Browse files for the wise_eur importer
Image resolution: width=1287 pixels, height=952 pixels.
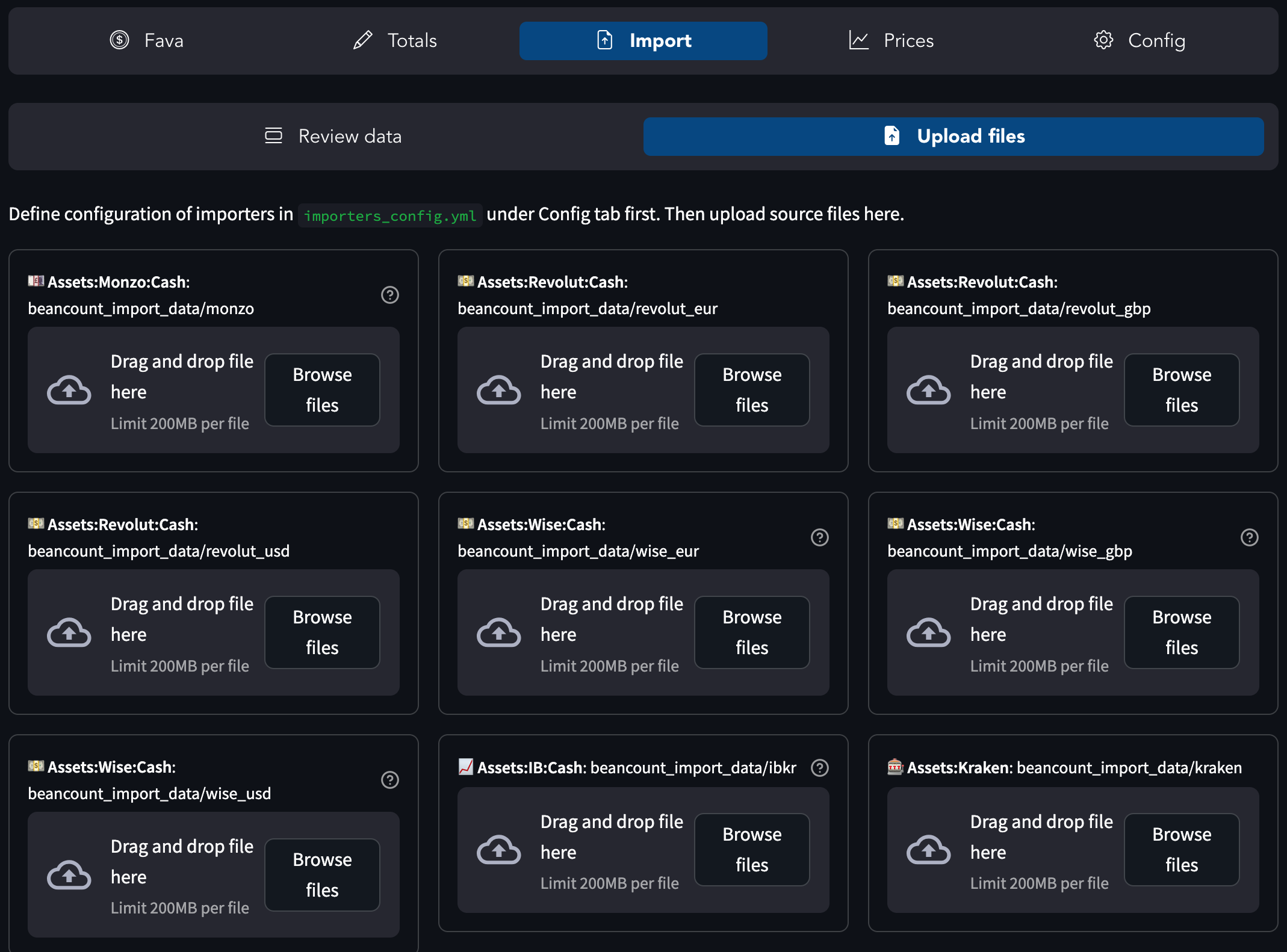[x=752, y=632]
